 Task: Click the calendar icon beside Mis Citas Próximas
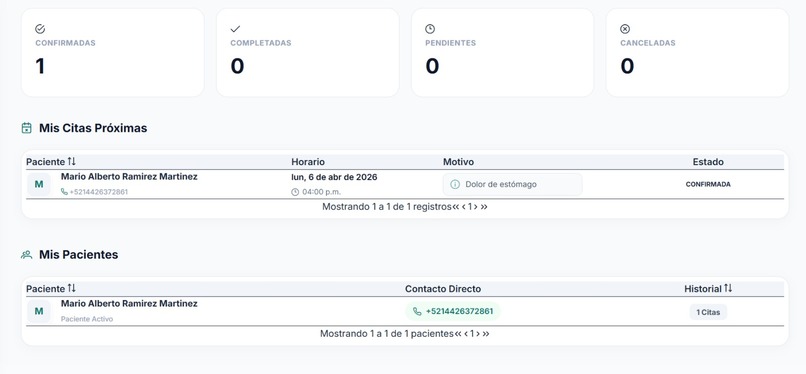point(27,128)
